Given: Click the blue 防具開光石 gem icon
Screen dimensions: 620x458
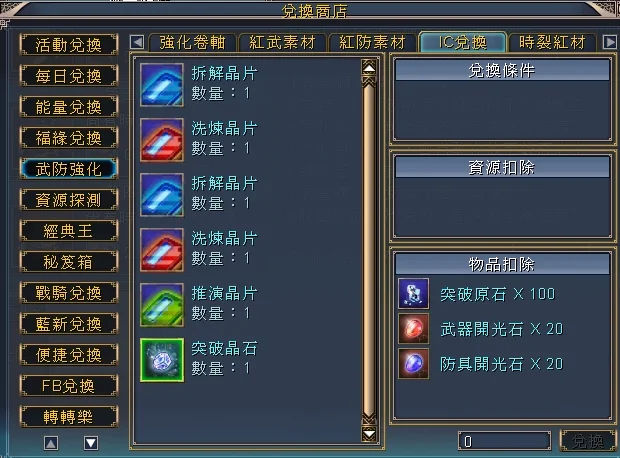Looking at the screenshot, I should [414, 363].
